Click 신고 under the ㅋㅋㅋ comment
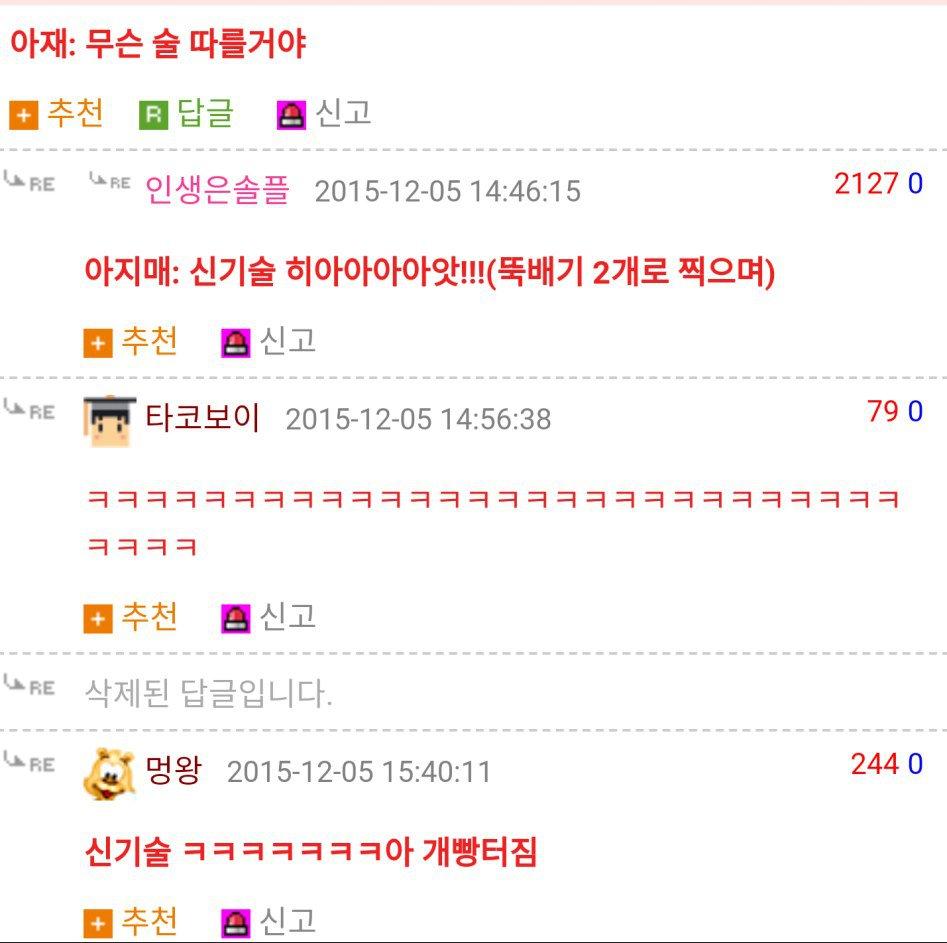The image size is (947, 943). click(x=287, y=617)
